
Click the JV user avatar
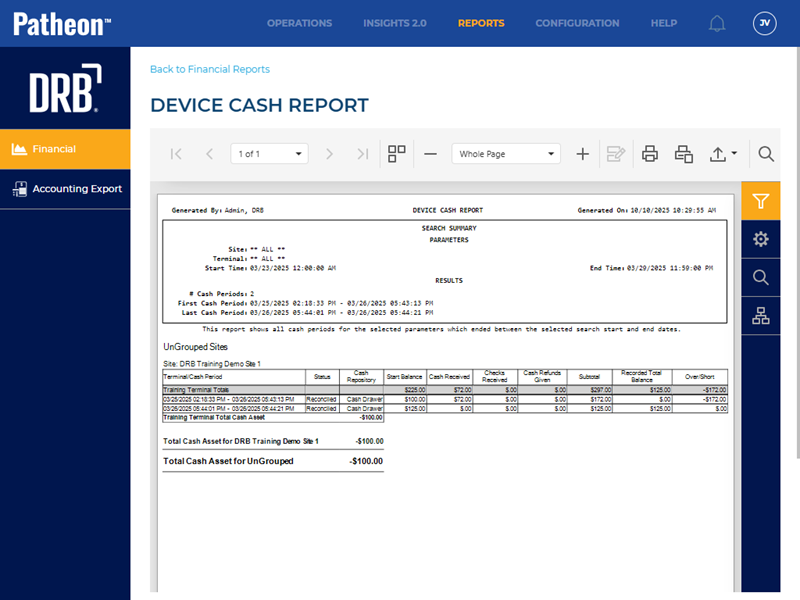[x=764, y=23]
